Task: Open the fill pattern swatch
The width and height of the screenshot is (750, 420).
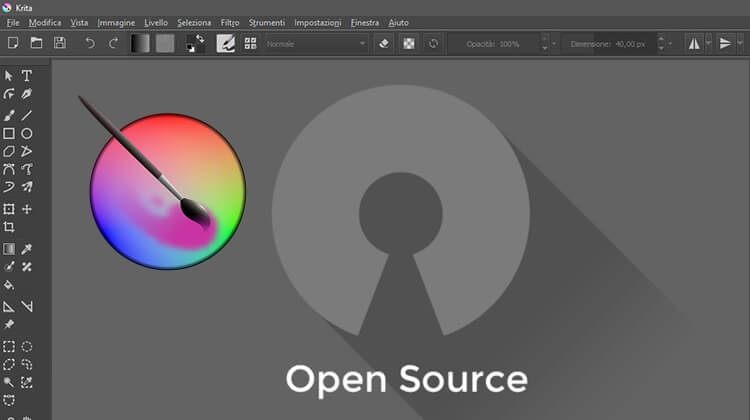Action: 165,44
